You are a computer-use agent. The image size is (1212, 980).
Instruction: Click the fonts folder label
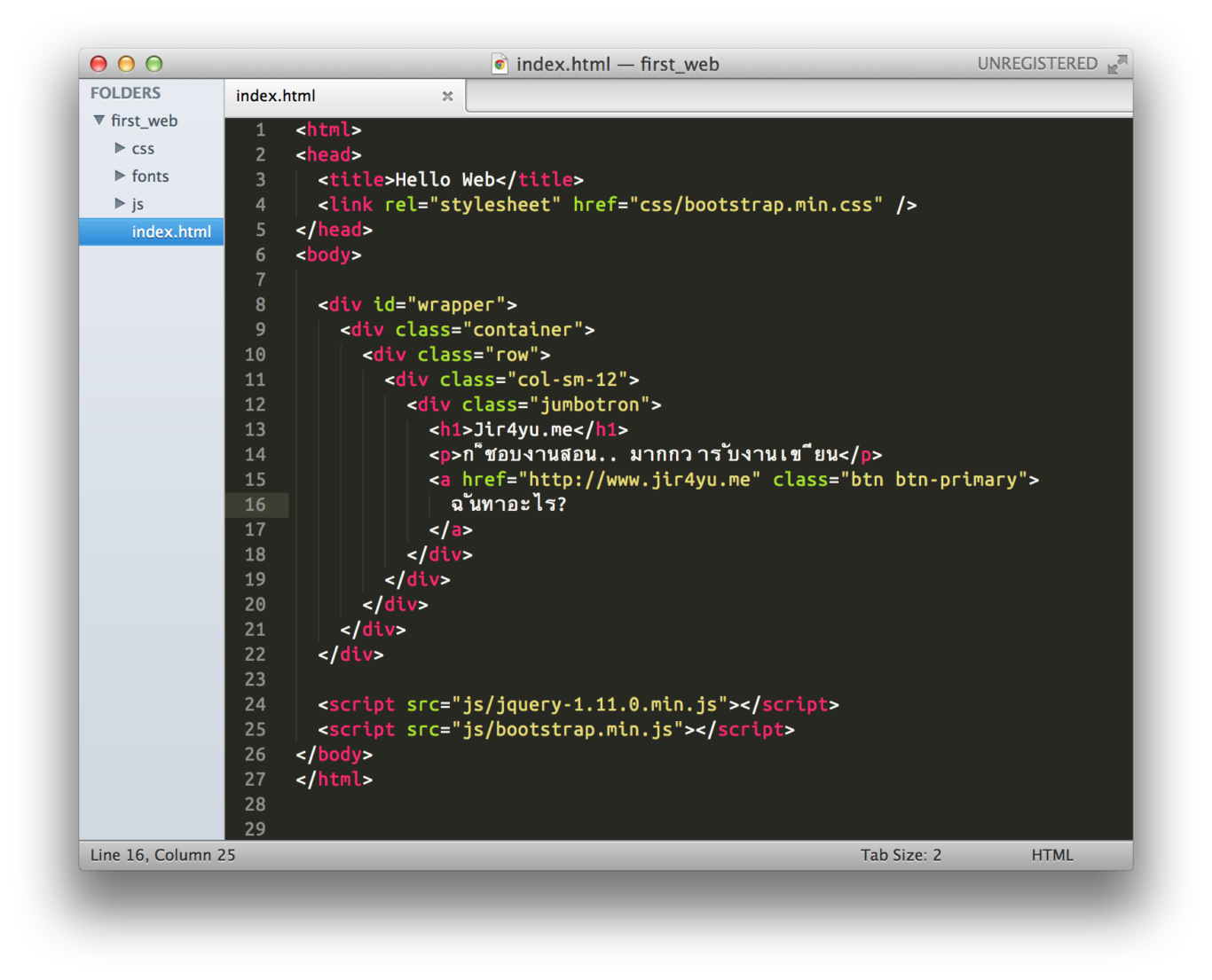(150, 176)
